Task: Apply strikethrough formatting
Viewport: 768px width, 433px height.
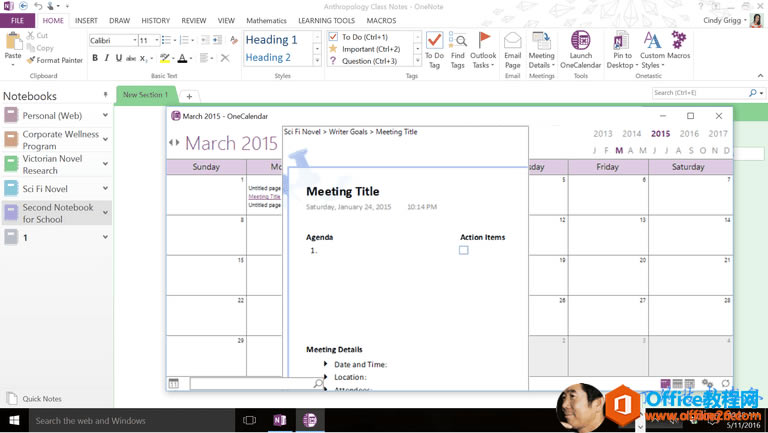Action: point(131,58)
